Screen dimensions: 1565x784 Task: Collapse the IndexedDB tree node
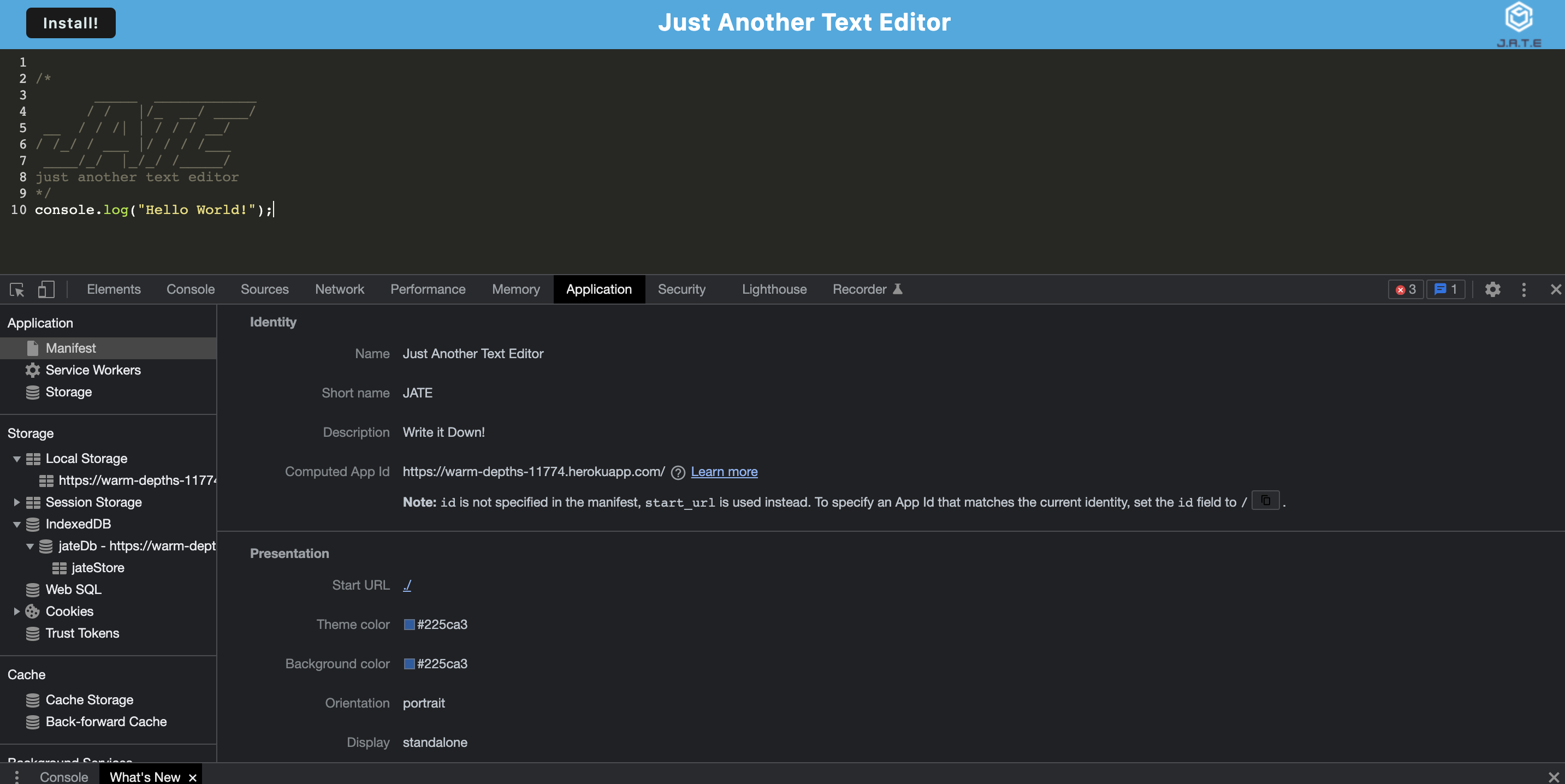click(17, 524)
